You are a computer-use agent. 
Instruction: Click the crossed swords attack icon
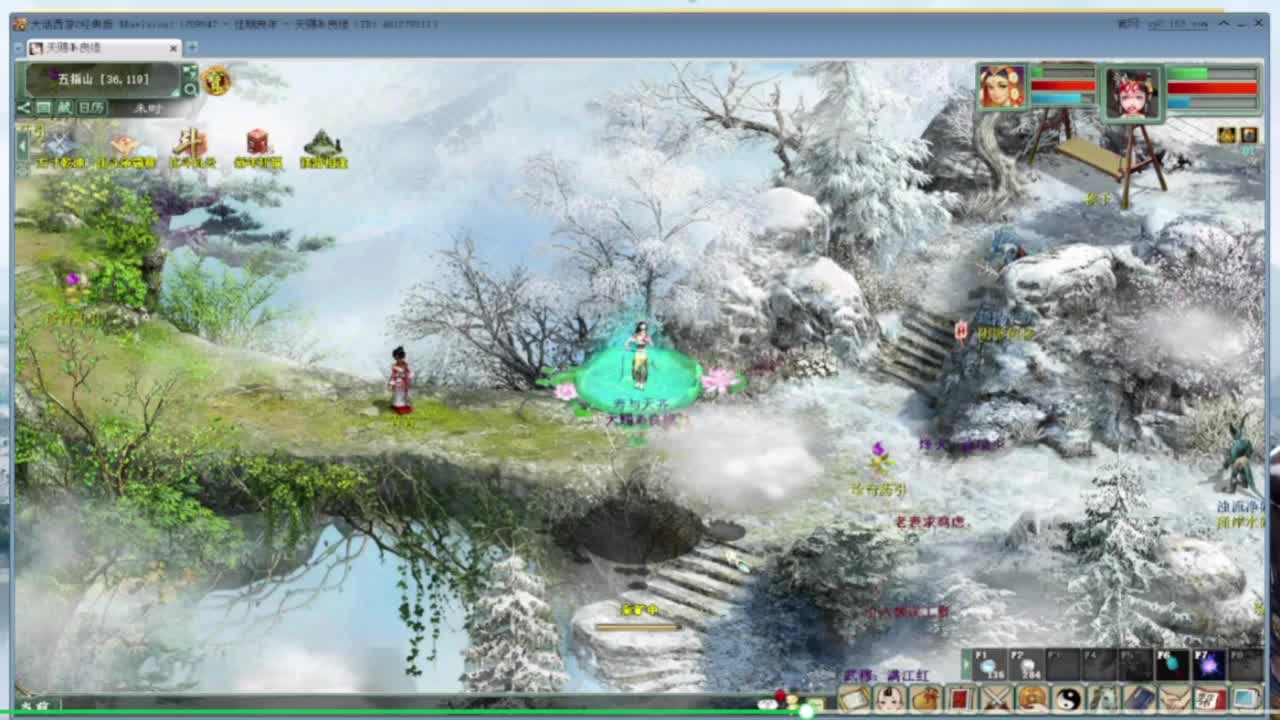point(997,698)
